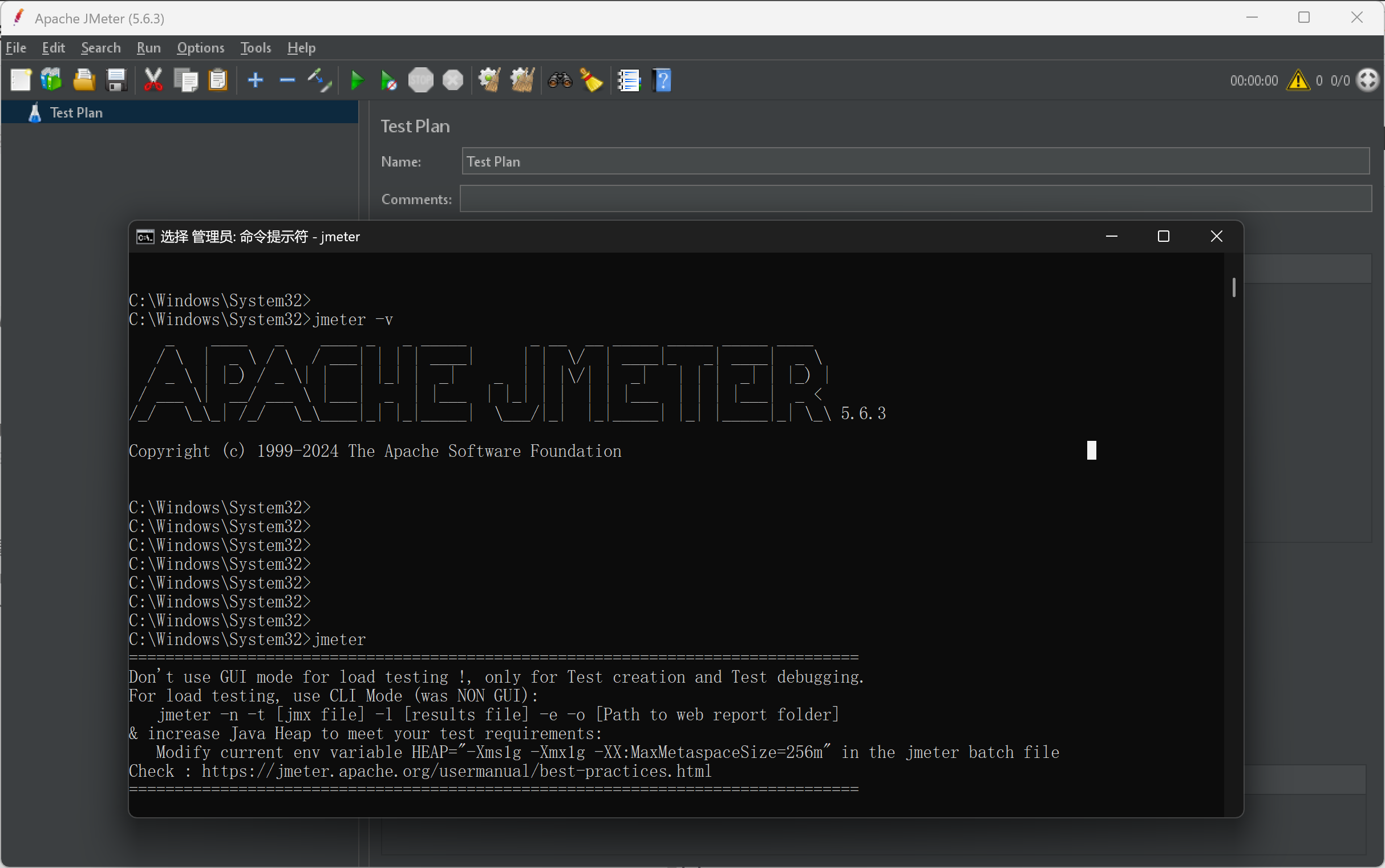Screen dimensions: 1385x868
Task: Click the remote engines status icon
Action: pyautogui.click(x=1368, y=80)
